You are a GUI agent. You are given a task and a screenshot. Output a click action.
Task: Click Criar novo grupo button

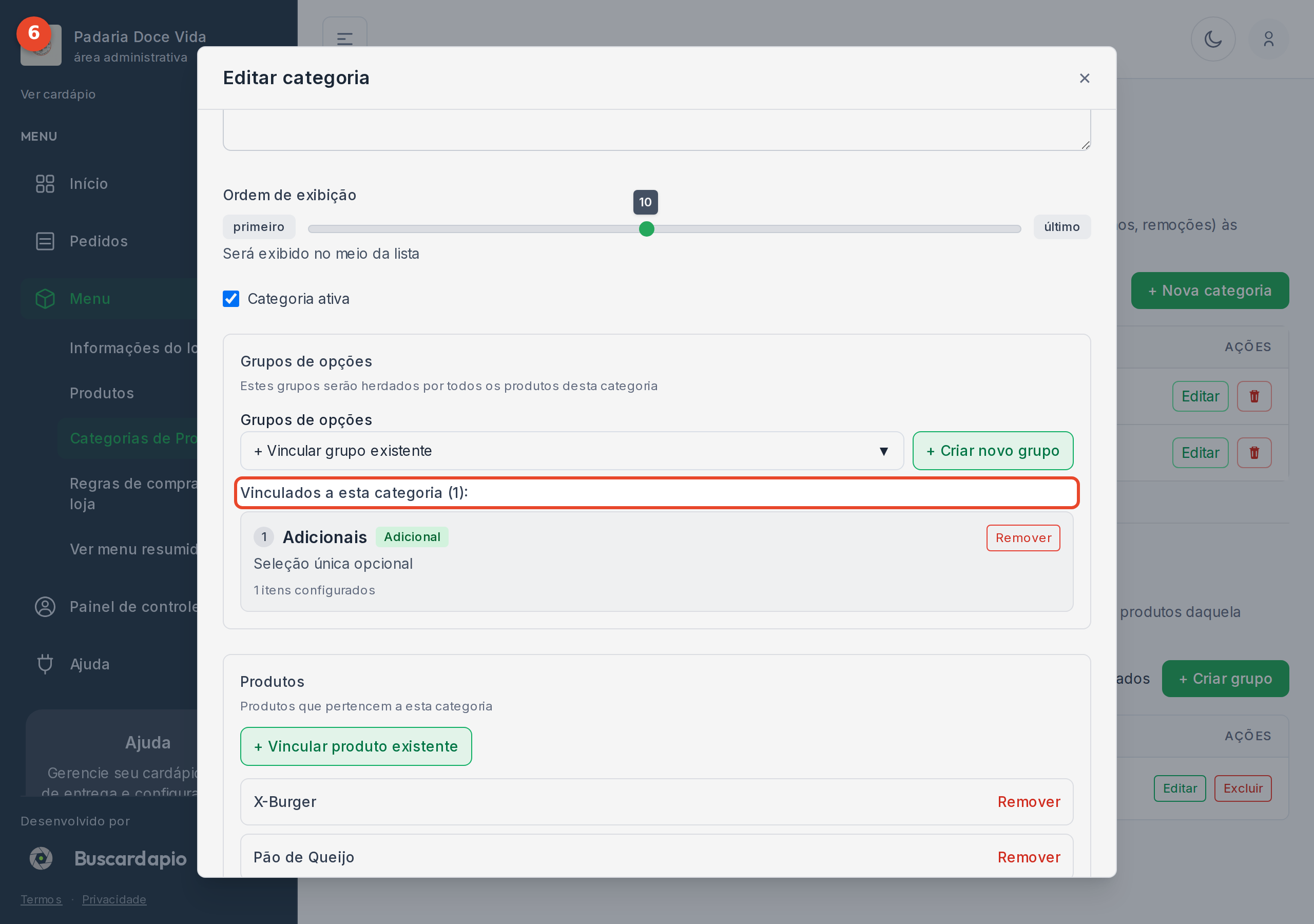click(992, 451)
